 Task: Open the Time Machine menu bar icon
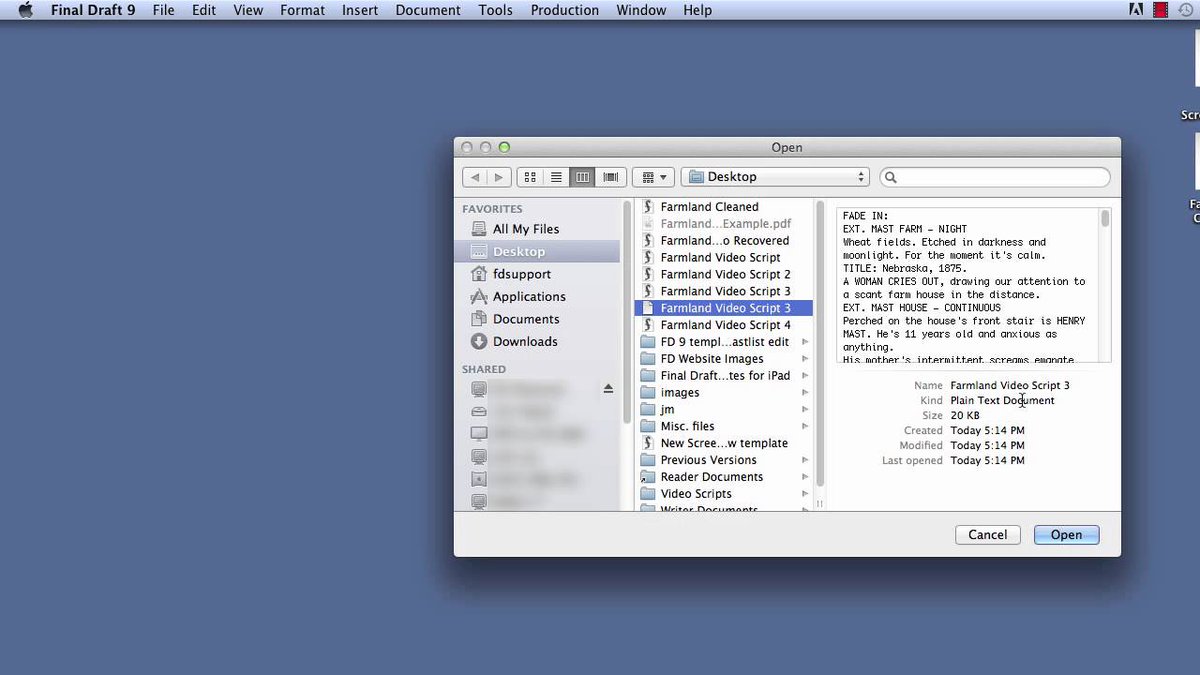coord(1186,10)
